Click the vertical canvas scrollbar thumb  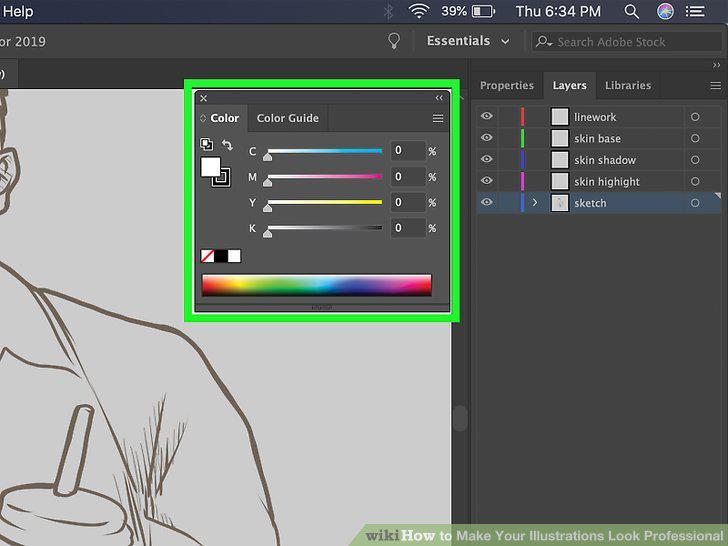tap(460, 418)
